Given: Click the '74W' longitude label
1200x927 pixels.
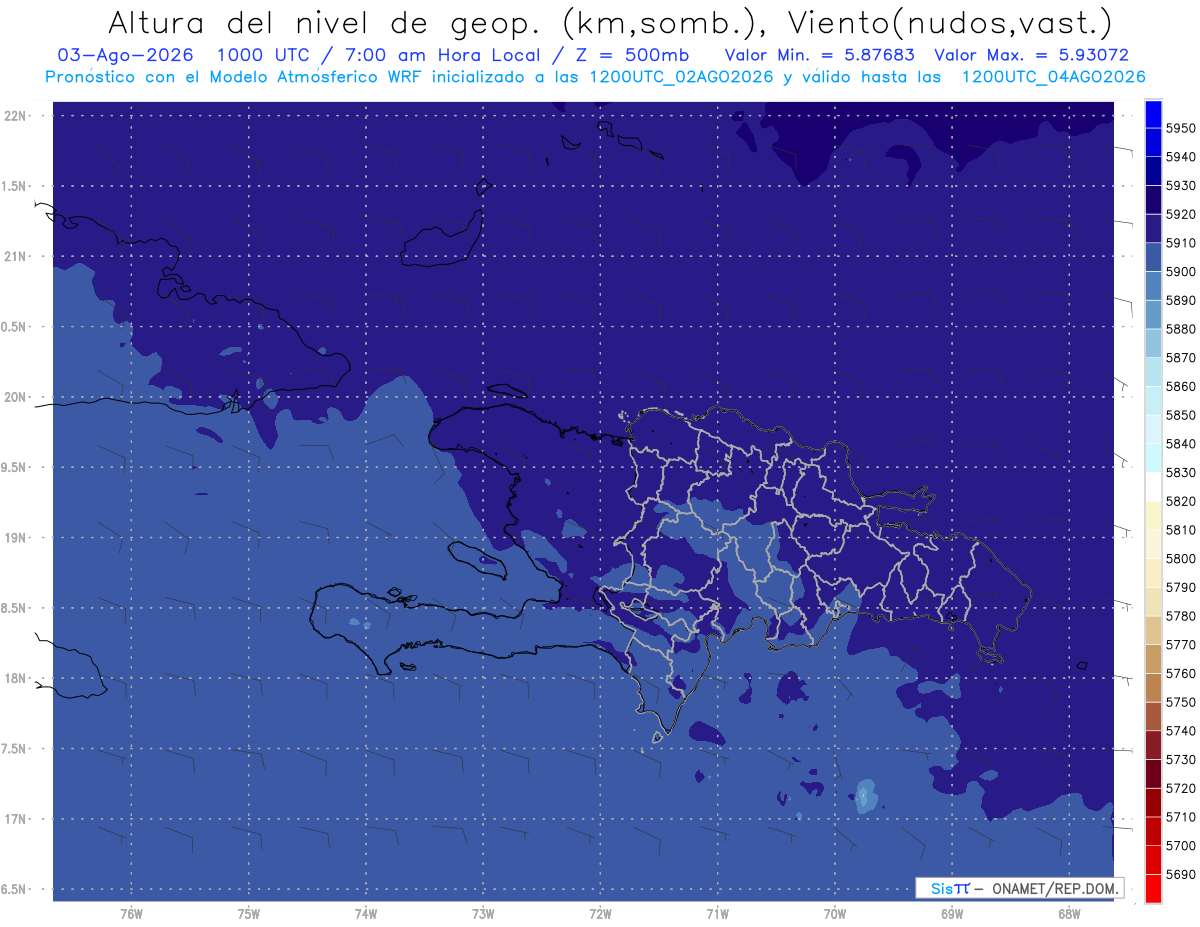Looking at the screenshot, I should pyautogui.click(x=366, y=914).
